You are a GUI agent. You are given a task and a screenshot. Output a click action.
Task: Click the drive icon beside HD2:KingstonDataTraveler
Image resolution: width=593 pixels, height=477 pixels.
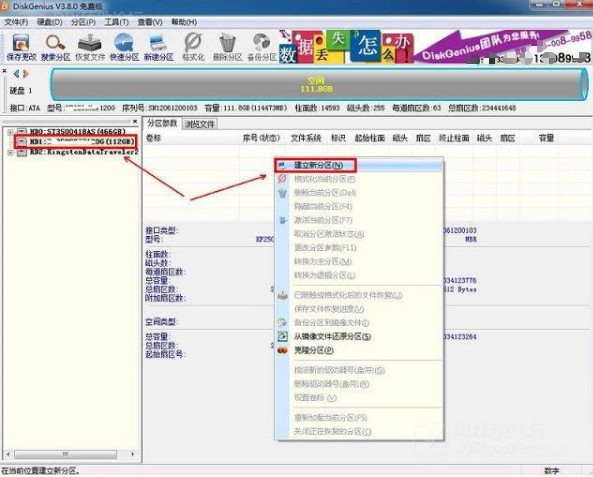(x=22, y=152)
